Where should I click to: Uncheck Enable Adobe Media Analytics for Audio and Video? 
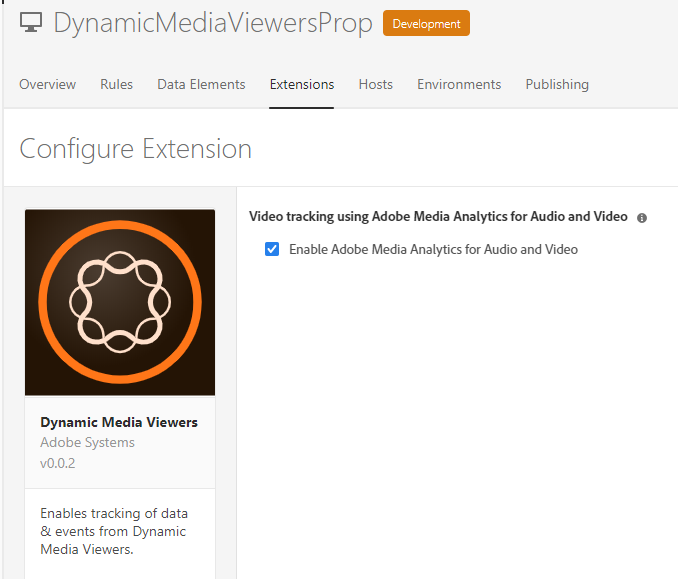[272, 249]
